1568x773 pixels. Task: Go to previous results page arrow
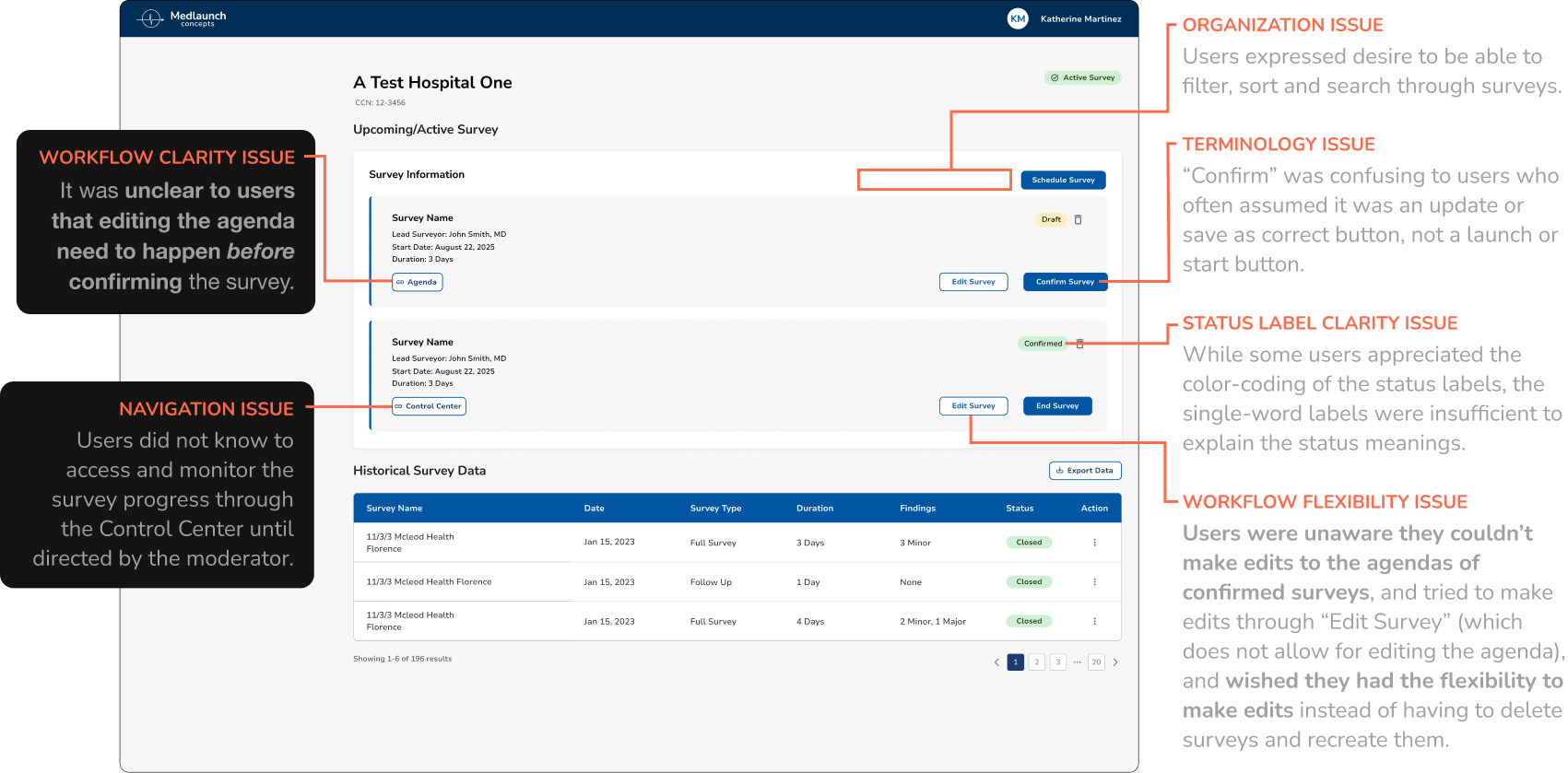996,662
